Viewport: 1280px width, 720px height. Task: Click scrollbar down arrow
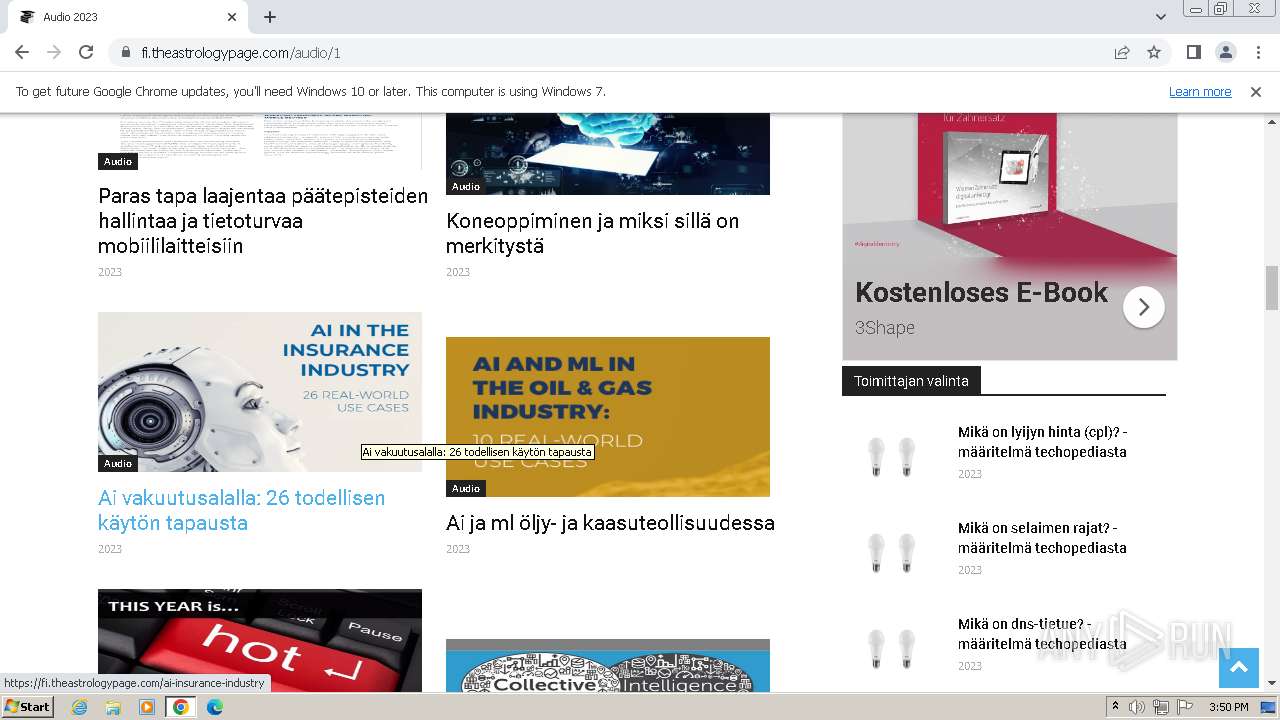click(x=1271, y=684)
